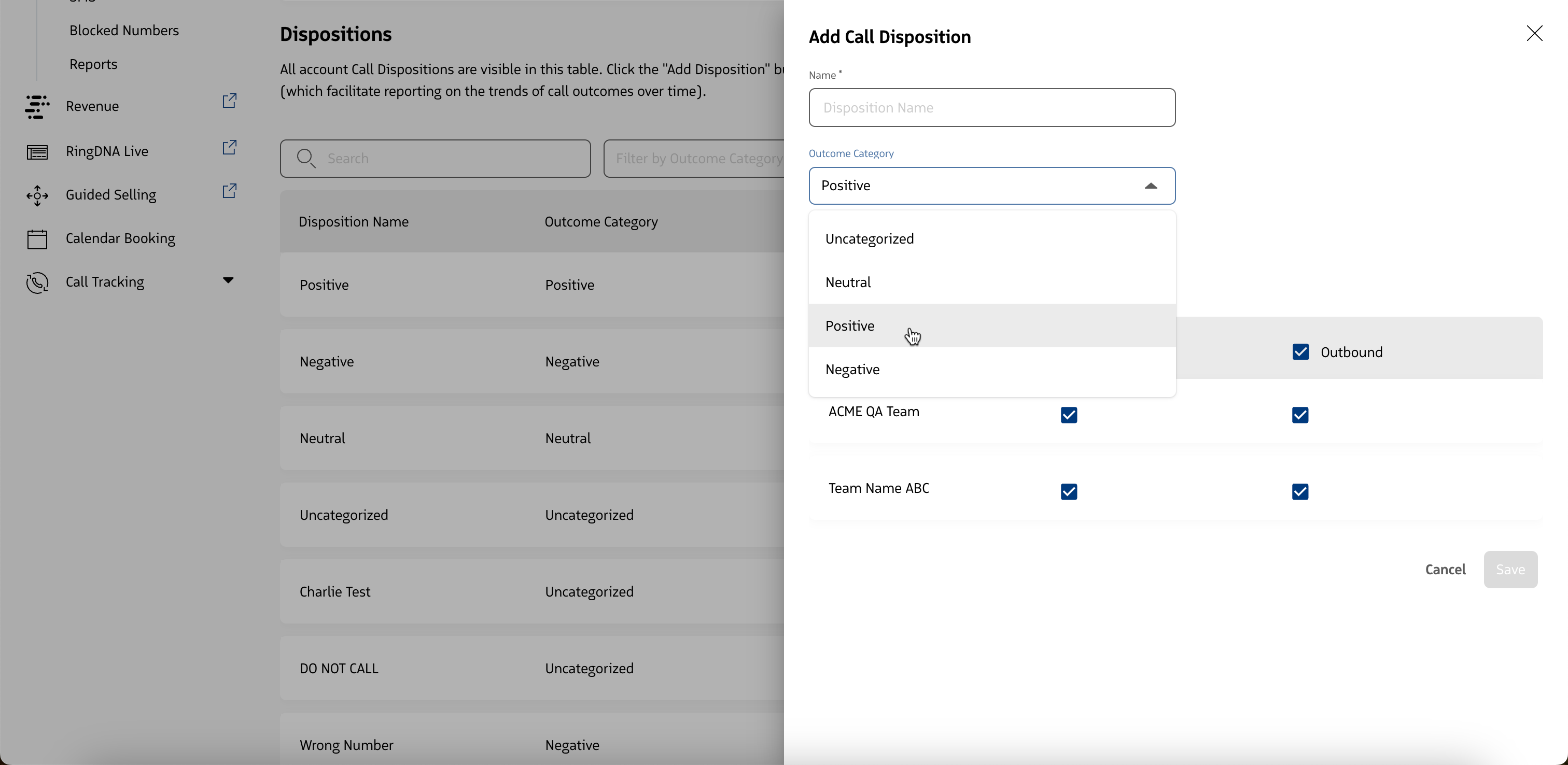The image size is (1568, 765).
Task: Open Revenue external link icon
Action: click(x=230, y=101)
